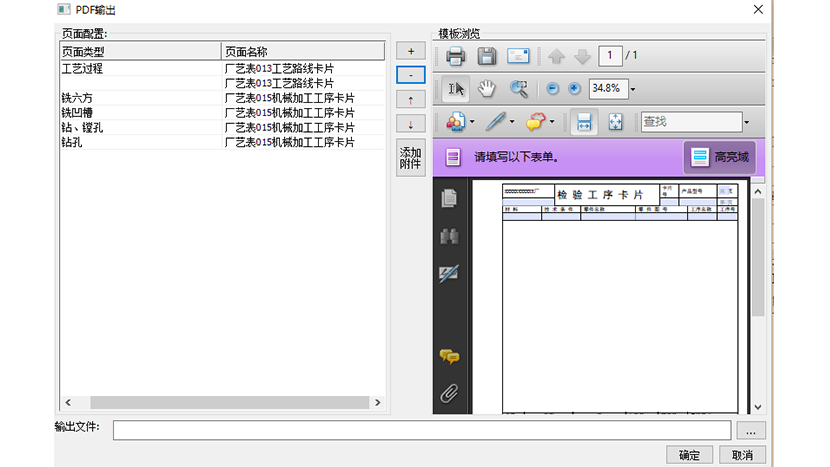Click the 页面名称 column header
Screen dimensions: 830x467
tap(302, 51)
